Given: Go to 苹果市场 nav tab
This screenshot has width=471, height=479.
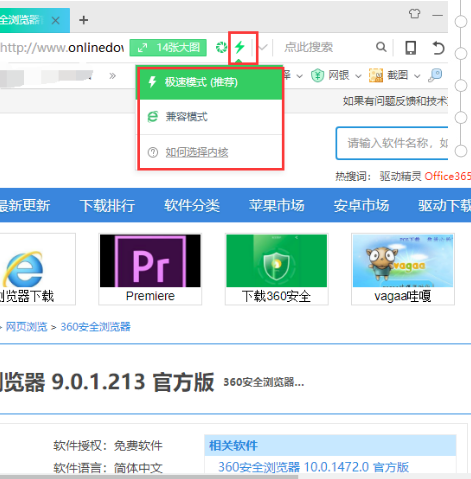Looking at the screenshot, I should pos(277,205).
